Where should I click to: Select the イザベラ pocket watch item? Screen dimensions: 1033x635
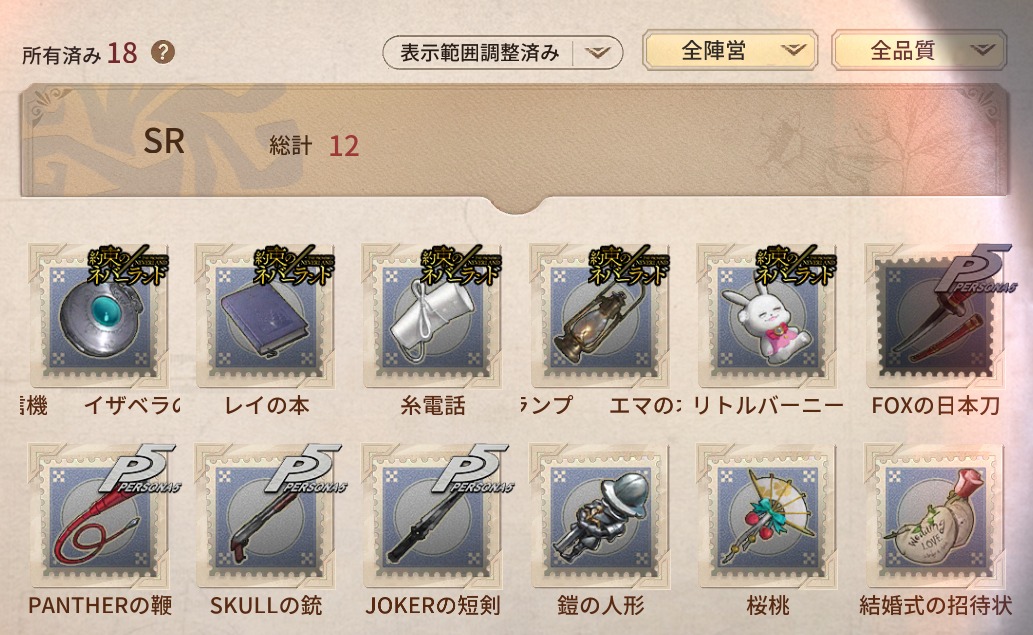point(98,316)
